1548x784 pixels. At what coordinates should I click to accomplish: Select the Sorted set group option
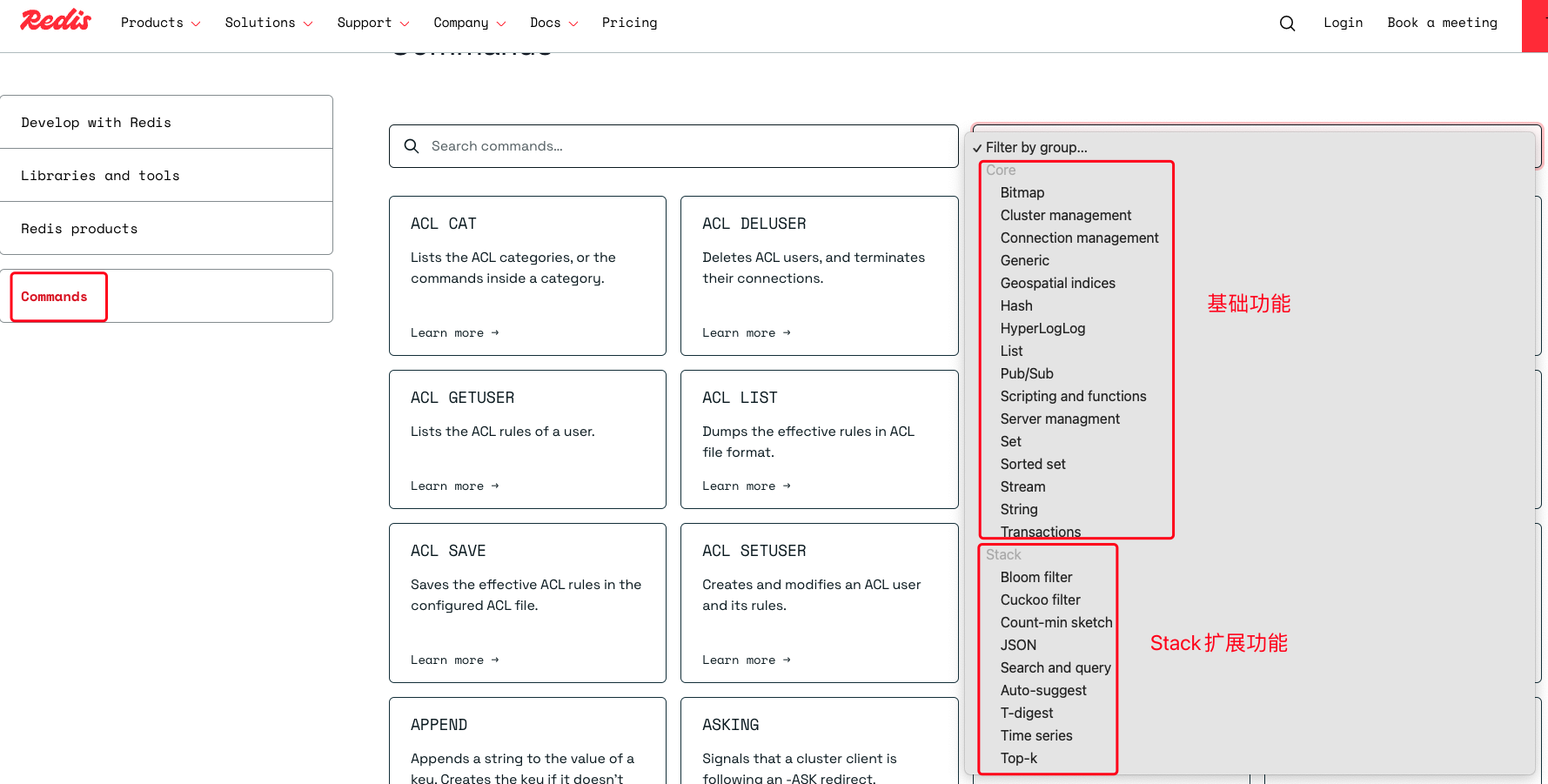tap(1033, 464)
